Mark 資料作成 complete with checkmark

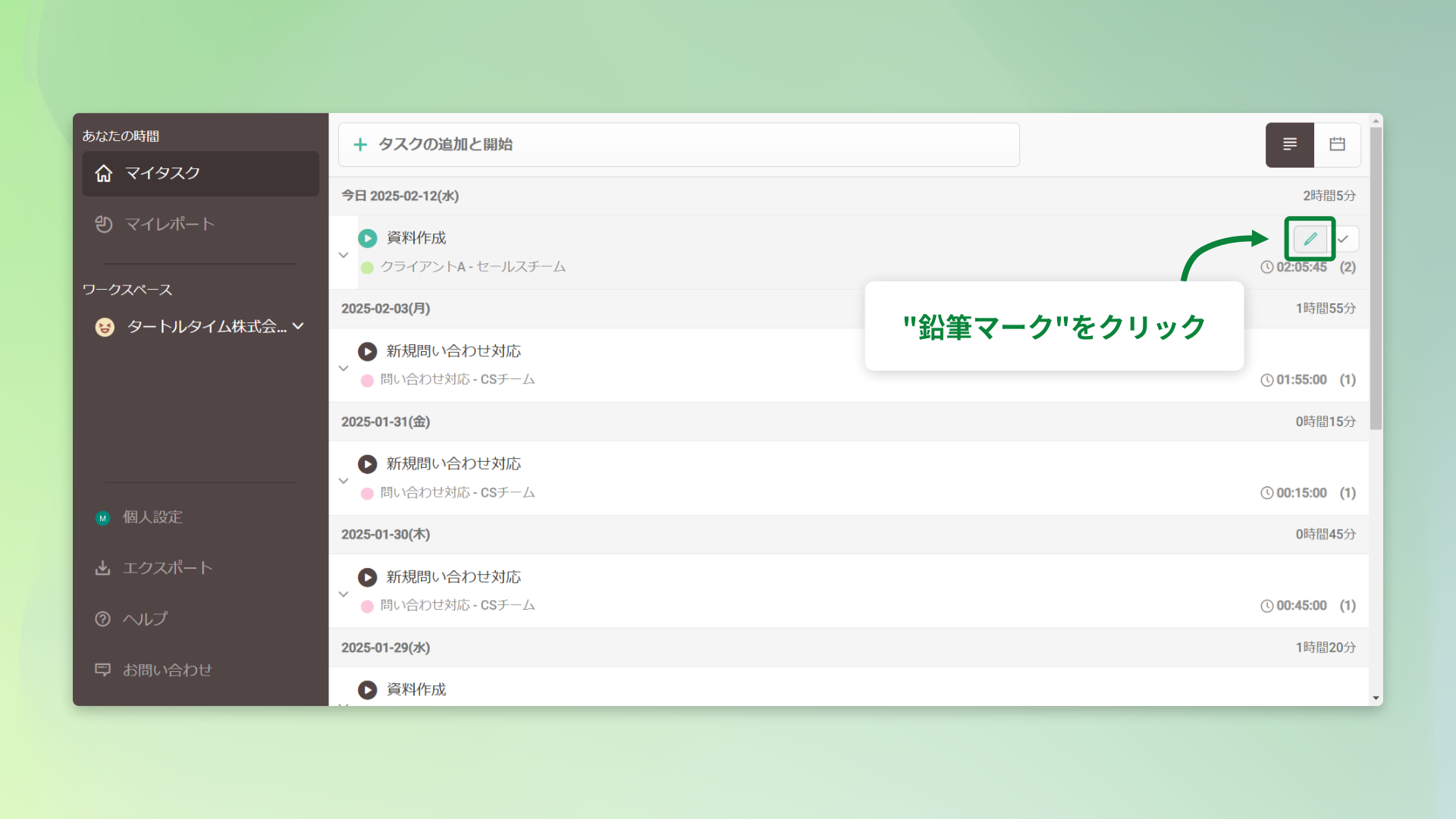click(x=1345, y=239)
